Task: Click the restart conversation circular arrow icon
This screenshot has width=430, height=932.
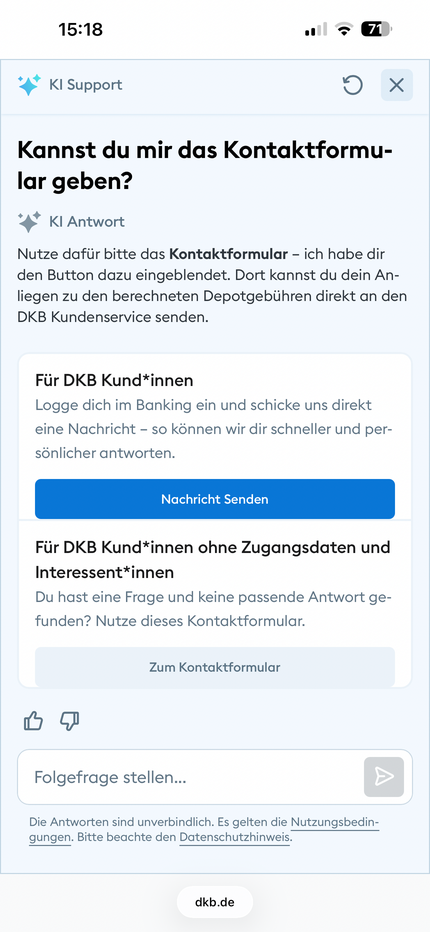Action: (x=352, y=85)
